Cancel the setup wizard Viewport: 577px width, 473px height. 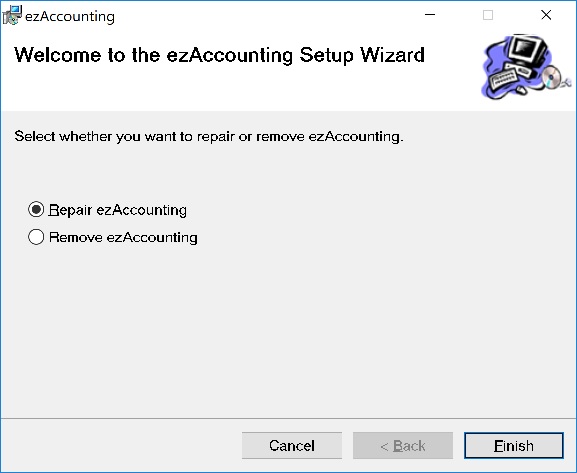click(x=292, y=445)
